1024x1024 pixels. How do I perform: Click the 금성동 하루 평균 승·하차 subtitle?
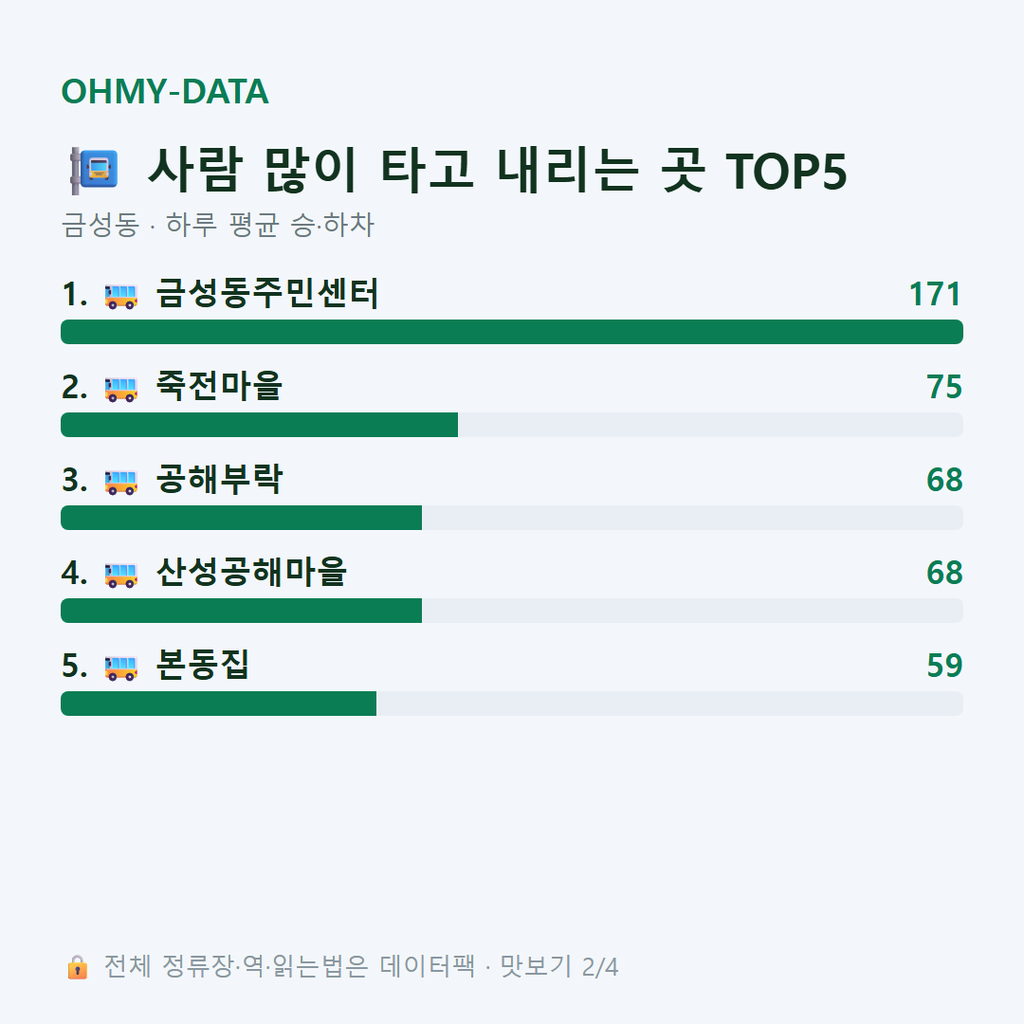217,225
